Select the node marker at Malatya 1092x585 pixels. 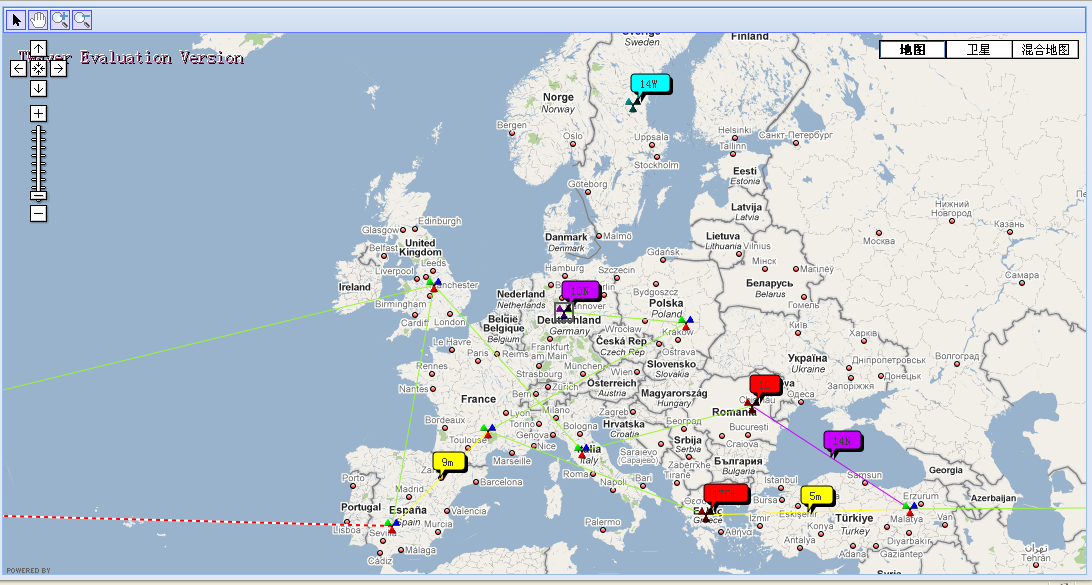(910, 508)
